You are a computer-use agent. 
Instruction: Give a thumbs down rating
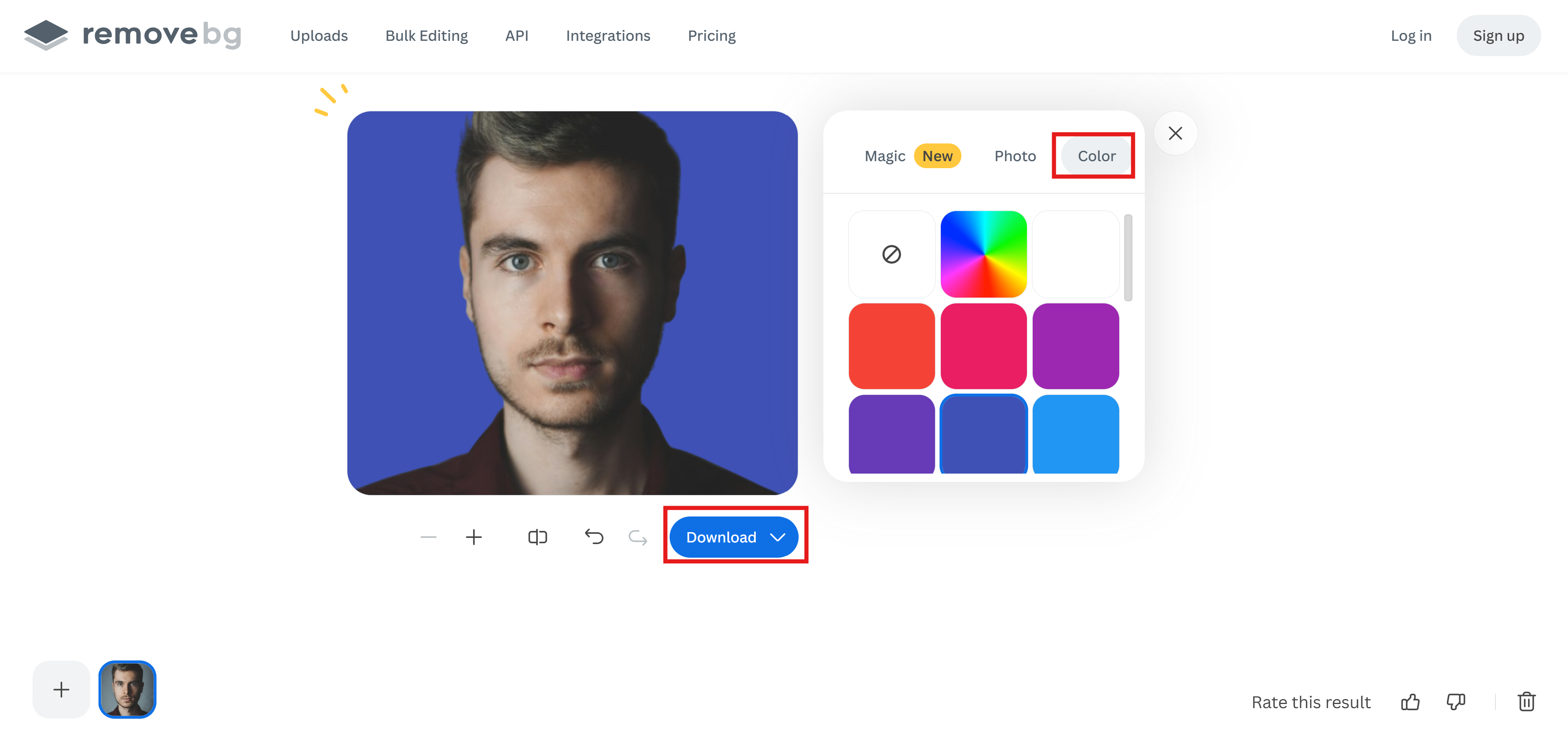click(x=1455, y=702)
